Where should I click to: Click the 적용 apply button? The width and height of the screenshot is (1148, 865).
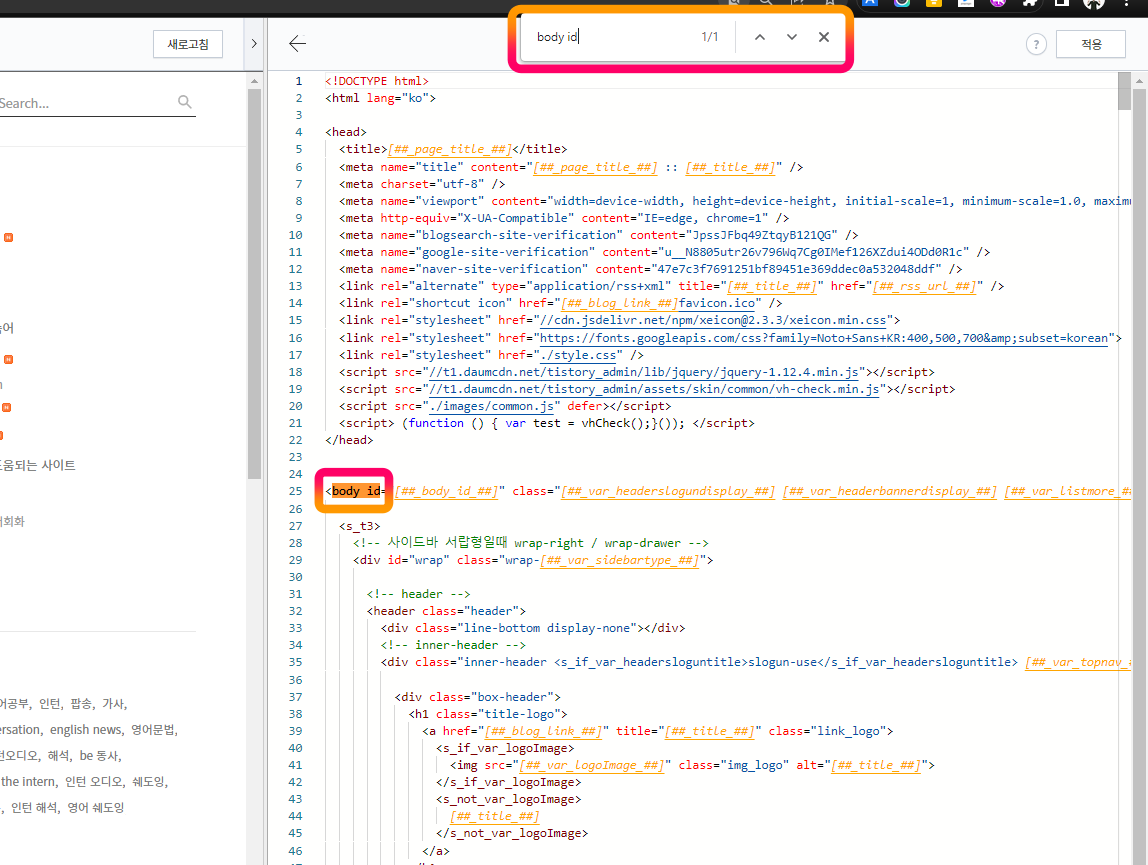1091,44
